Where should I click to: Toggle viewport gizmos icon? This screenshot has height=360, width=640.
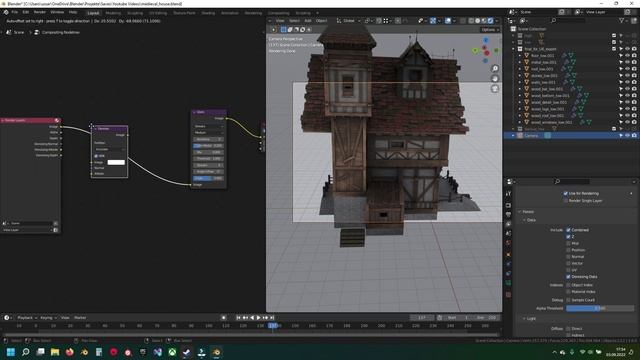click(x=433, y=20)
